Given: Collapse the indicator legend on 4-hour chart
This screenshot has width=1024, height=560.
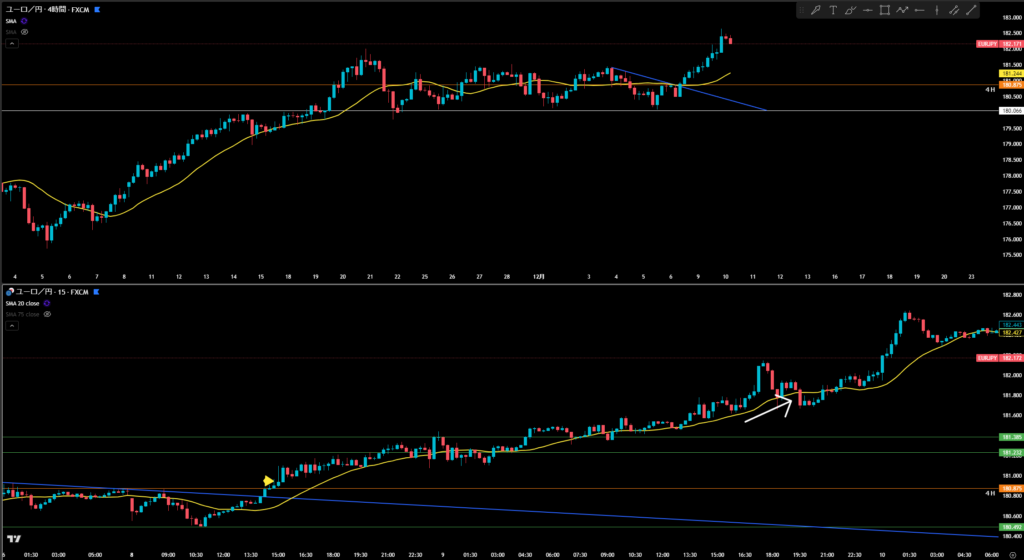Looking at the screenshot, I should [x=11, y=44].
